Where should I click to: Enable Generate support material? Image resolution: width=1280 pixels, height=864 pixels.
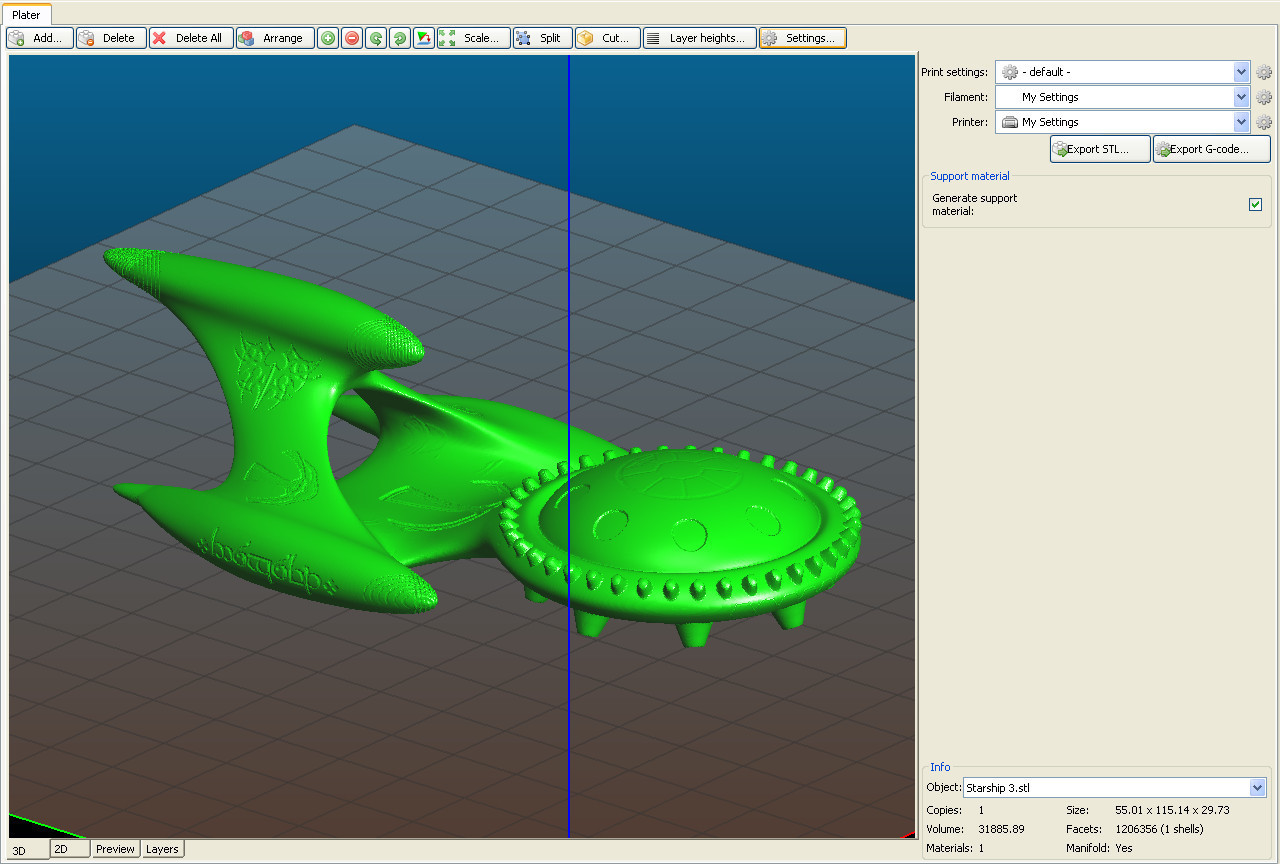pos(1255,204)
